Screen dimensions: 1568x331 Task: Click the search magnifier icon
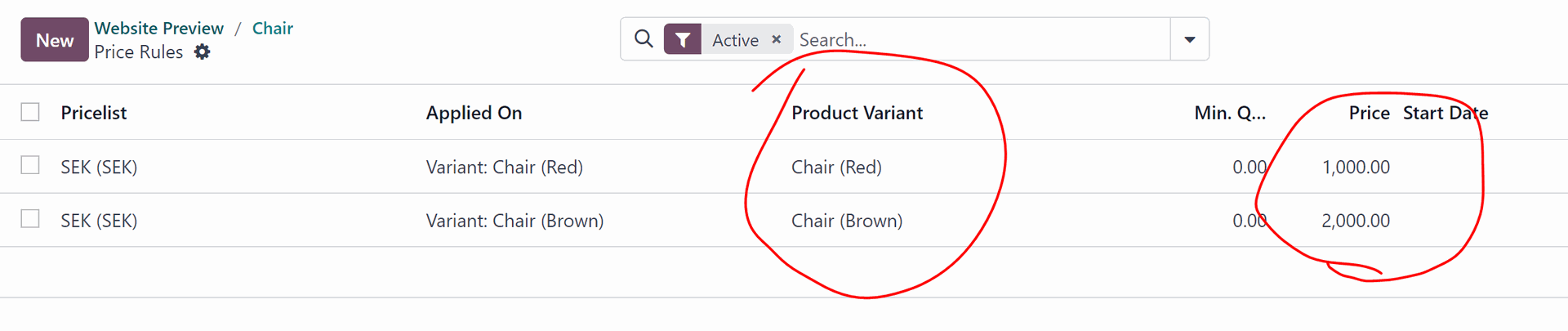644,39
